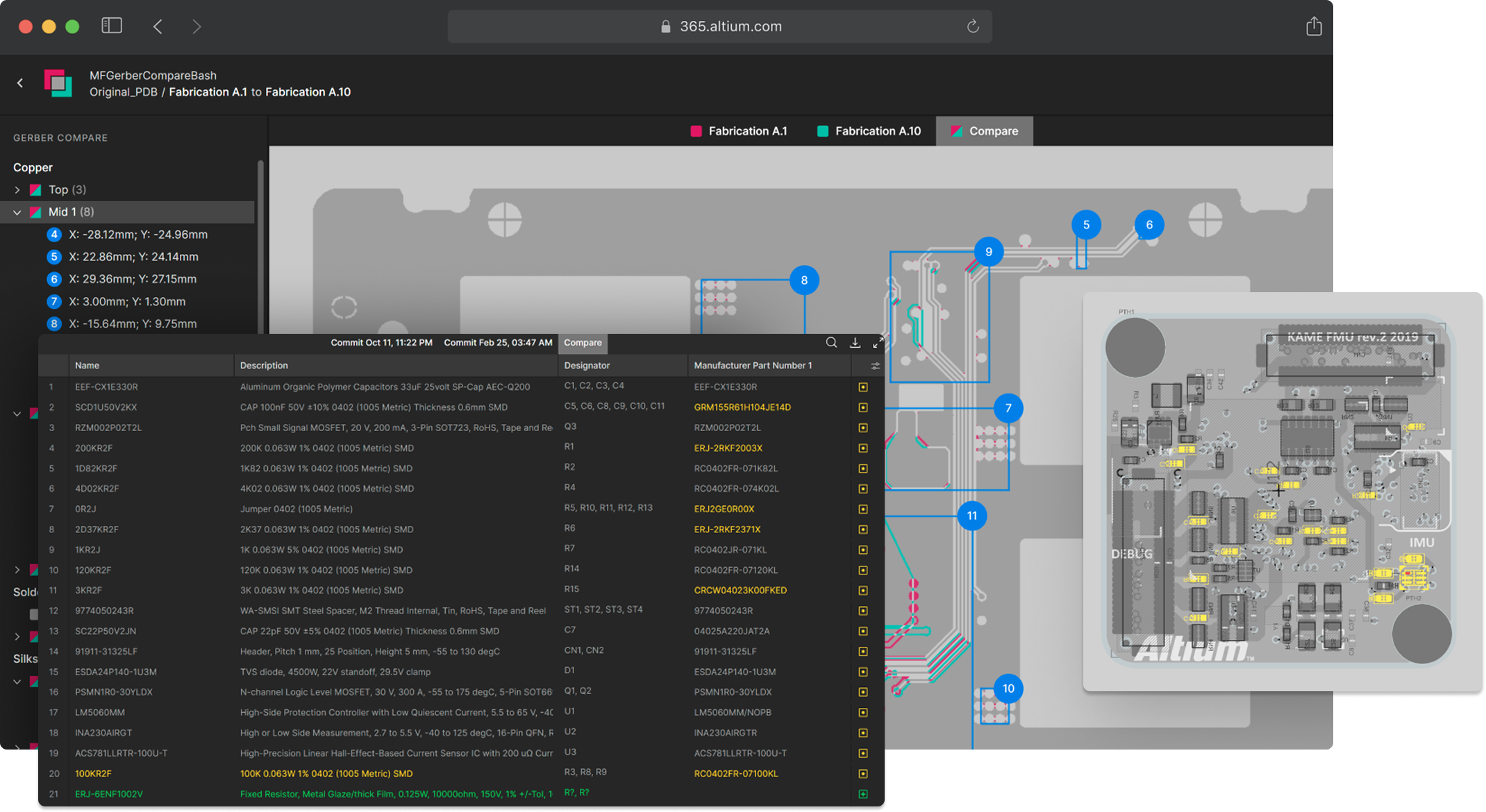Select Commit Oct 11, 11:22 PM
This screenshot has height=812, width=1486.
[381, 343]
